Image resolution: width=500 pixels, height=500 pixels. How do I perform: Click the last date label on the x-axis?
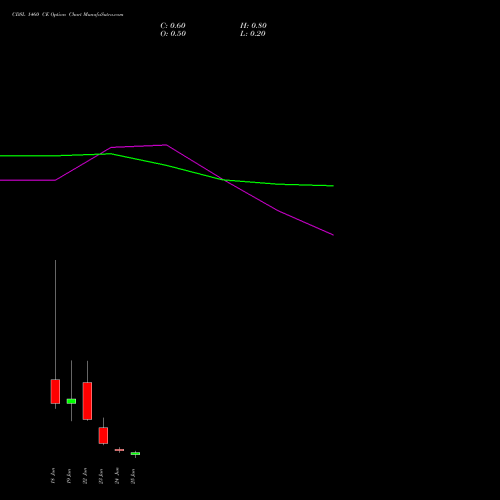(x=133, y=476)
